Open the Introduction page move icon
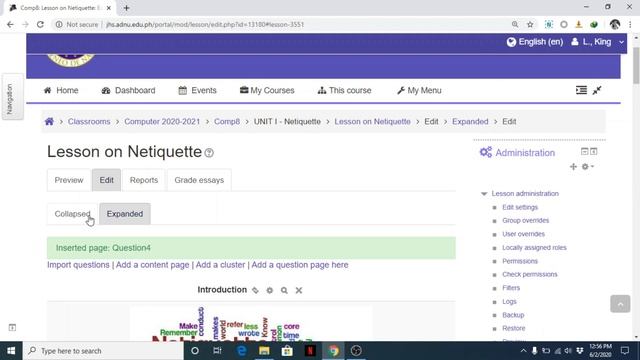The height and width of the screenshot is (360, 640). (255, 290)
